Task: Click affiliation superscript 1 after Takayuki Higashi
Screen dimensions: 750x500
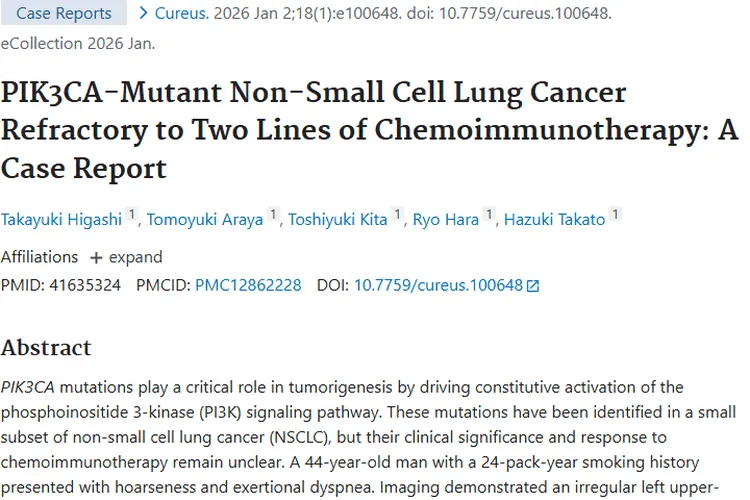Action: (132, 215)
